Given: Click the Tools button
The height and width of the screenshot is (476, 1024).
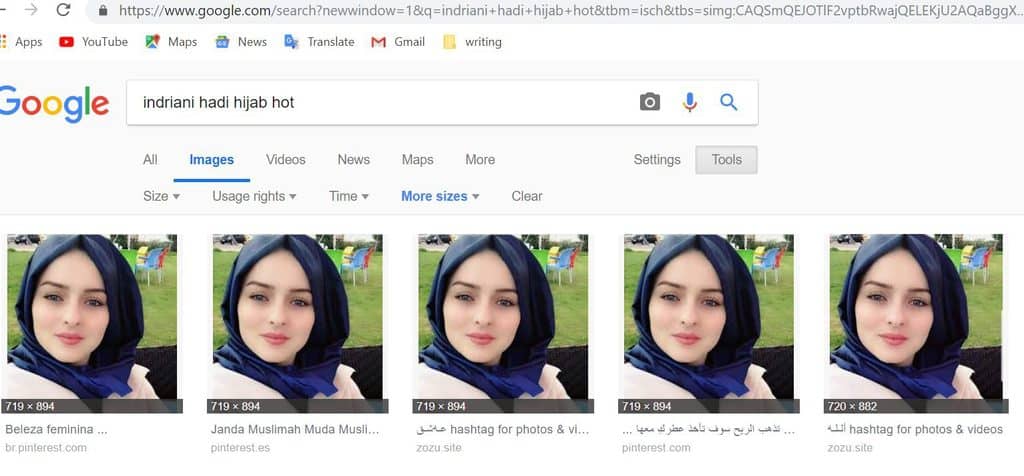Looking at the screenshot, I should coord(726,160).
